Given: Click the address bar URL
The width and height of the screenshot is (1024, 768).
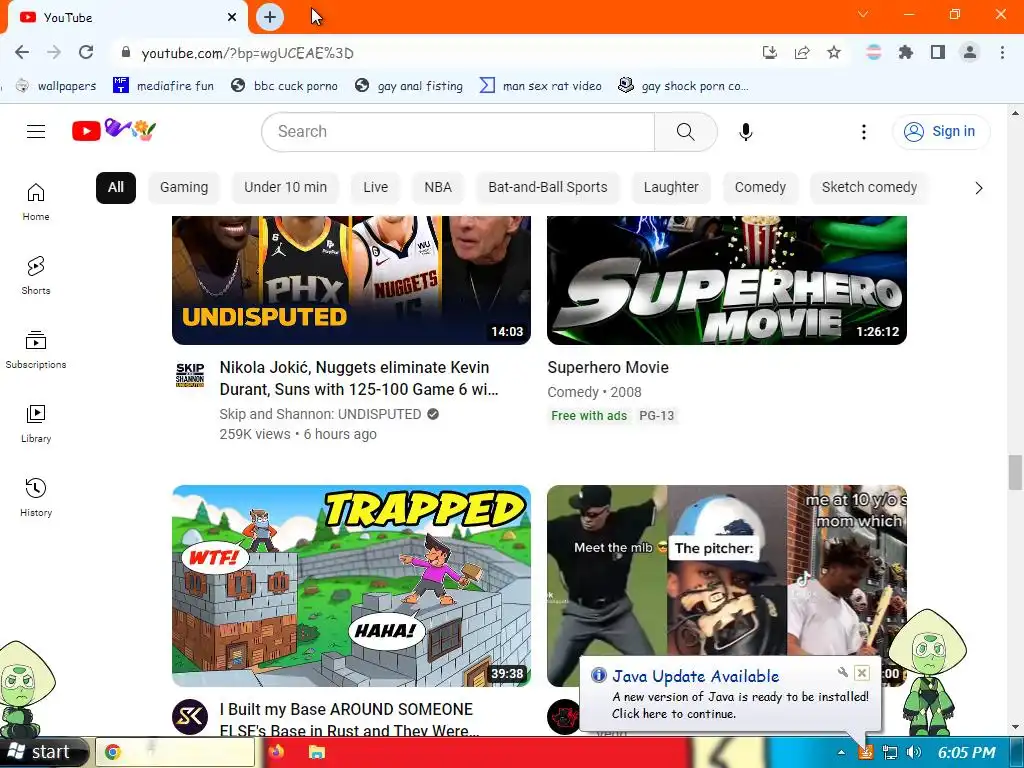Looking at the screenshot, I should (x=248, y=53).
